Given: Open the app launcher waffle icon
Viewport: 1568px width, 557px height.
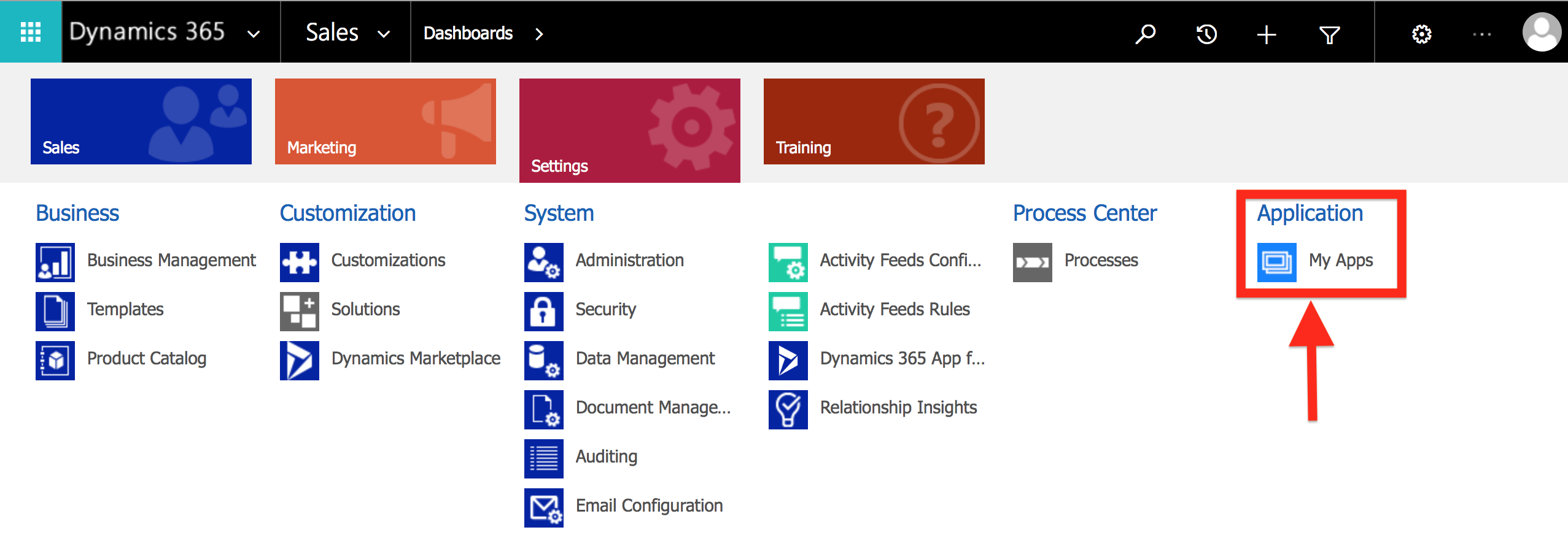Looking at the screenshot, I should (x=31, y=32).
